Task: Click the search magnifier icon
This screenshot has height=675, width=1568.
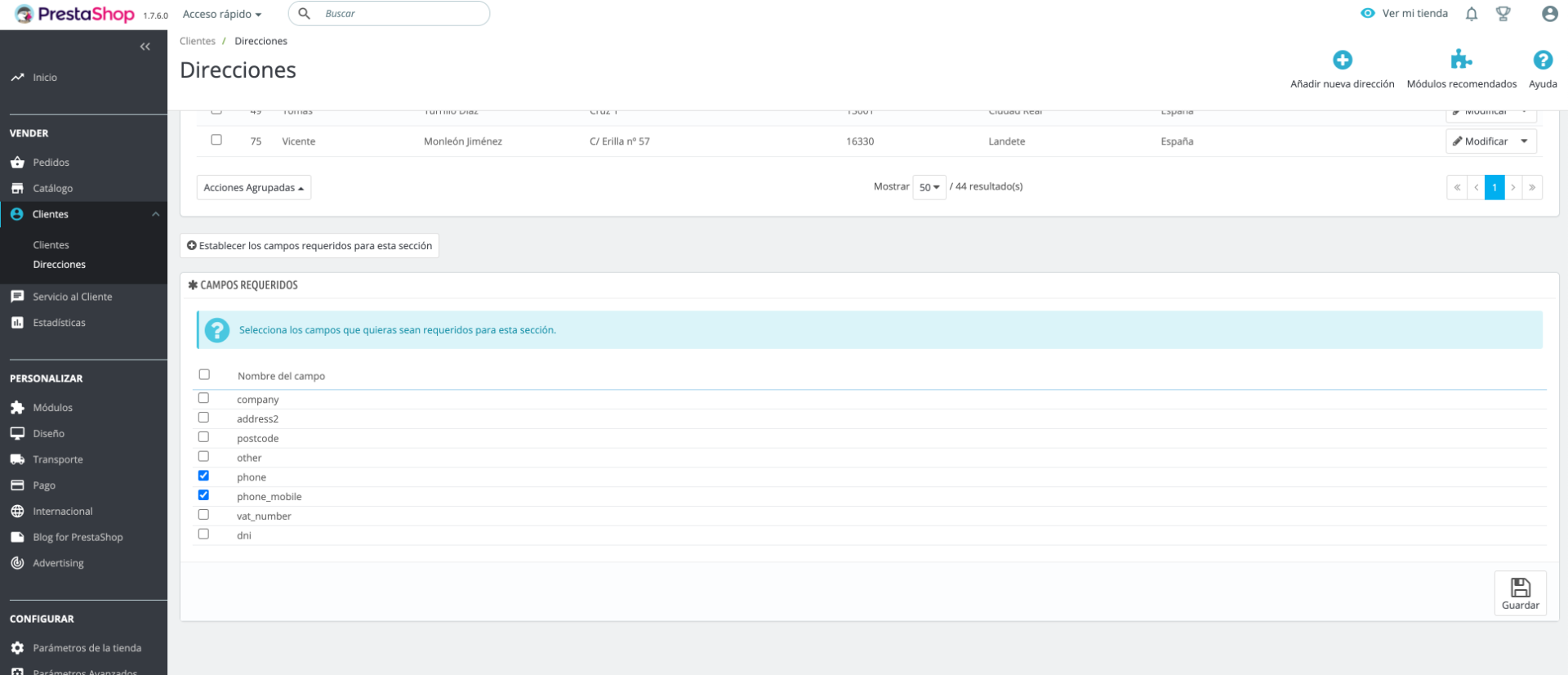Action: coord(304,13)
